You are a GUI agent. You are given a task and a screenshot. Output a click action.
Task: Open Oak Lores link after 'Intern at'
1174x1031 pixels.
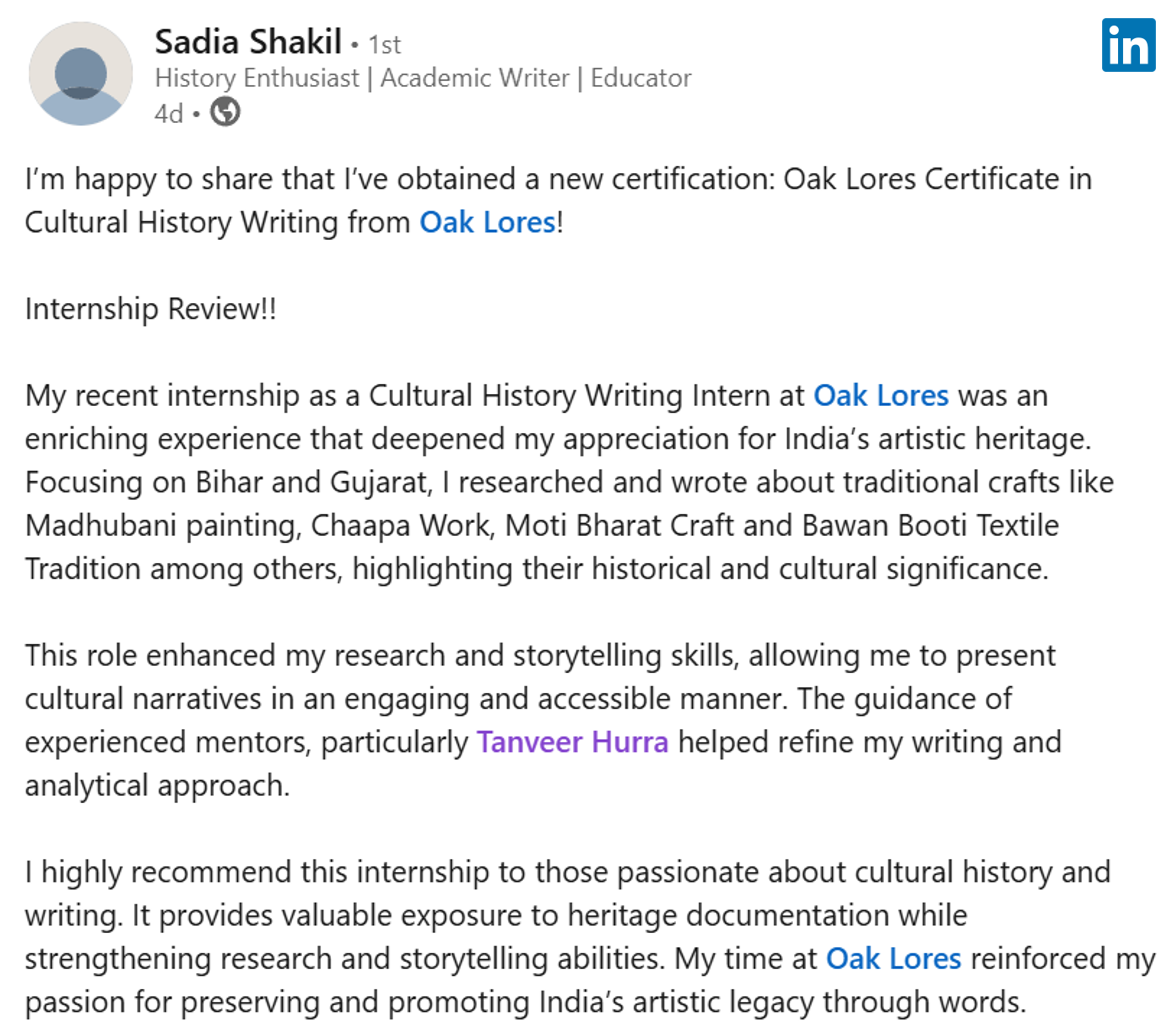point(881,395)
